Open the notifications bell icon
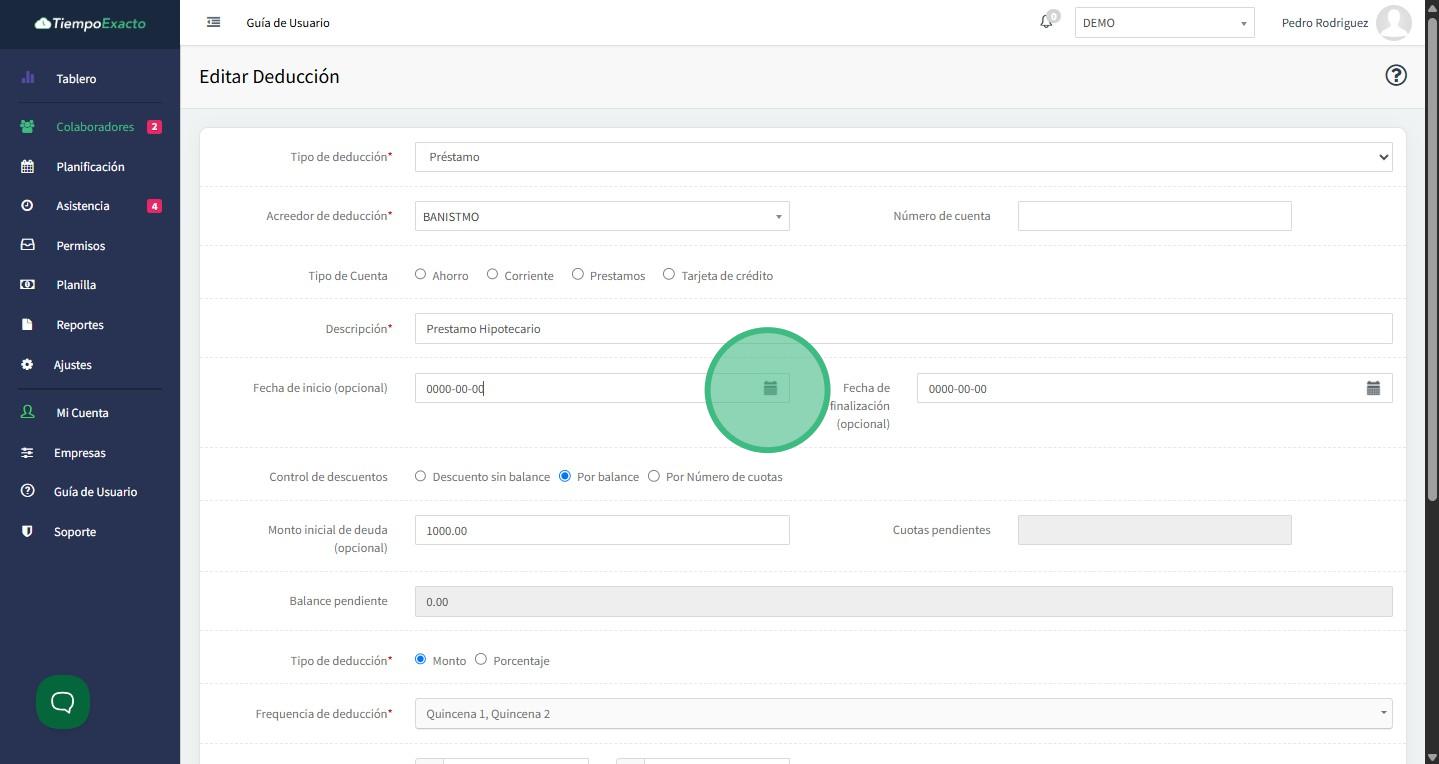The height and width of the screenshot is (764, 1439). pos(1046,21)
